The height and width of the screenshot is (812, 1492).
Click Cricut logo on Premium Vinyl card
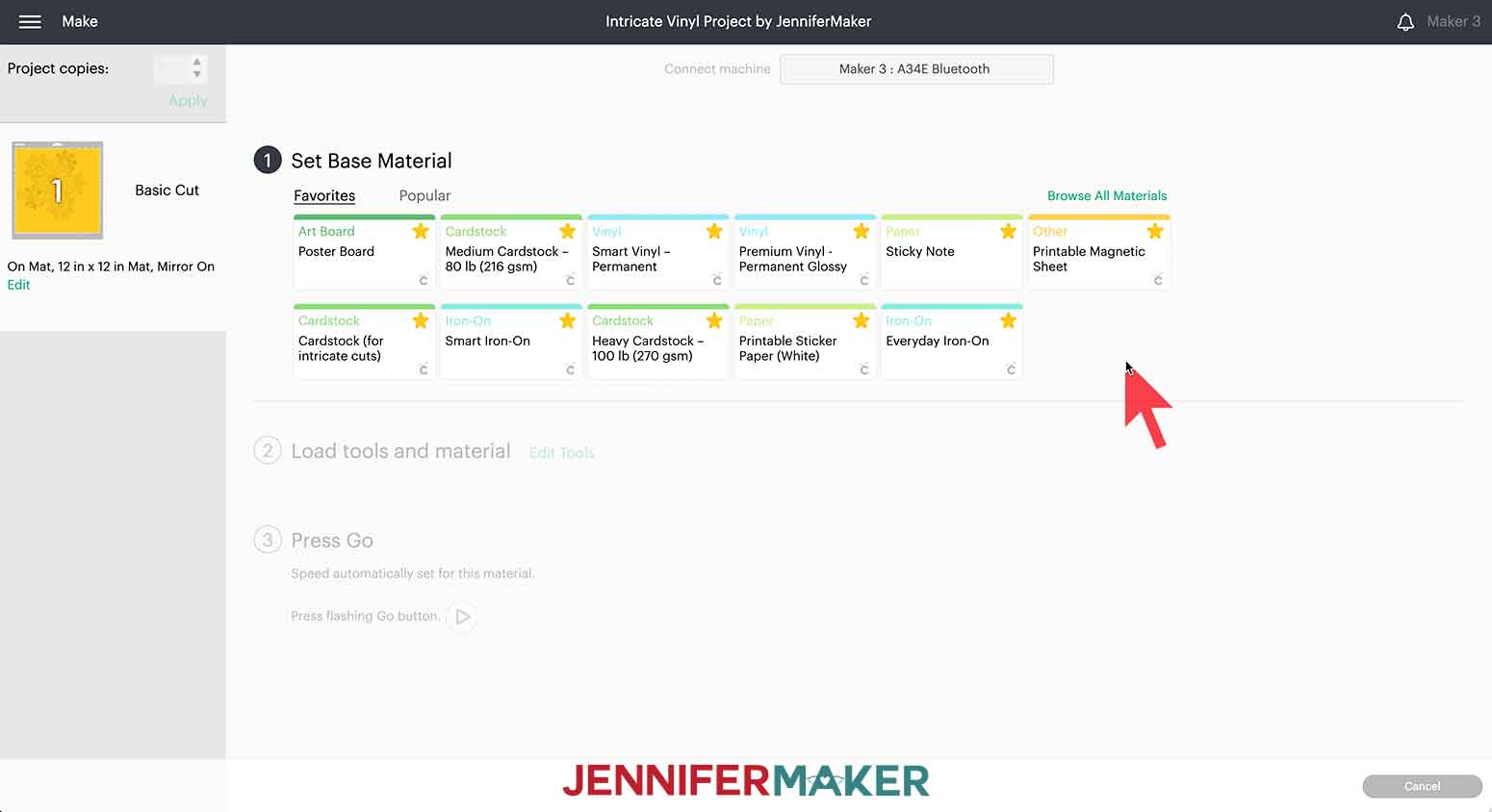coord(863,280)
